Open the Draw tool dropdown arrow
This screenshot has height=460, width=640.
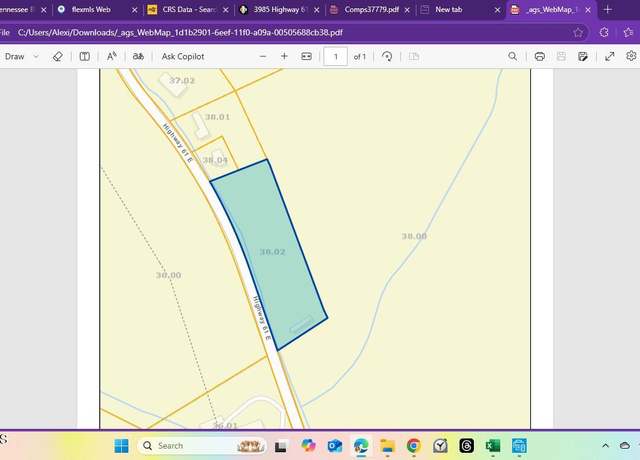tap(36, 57)
